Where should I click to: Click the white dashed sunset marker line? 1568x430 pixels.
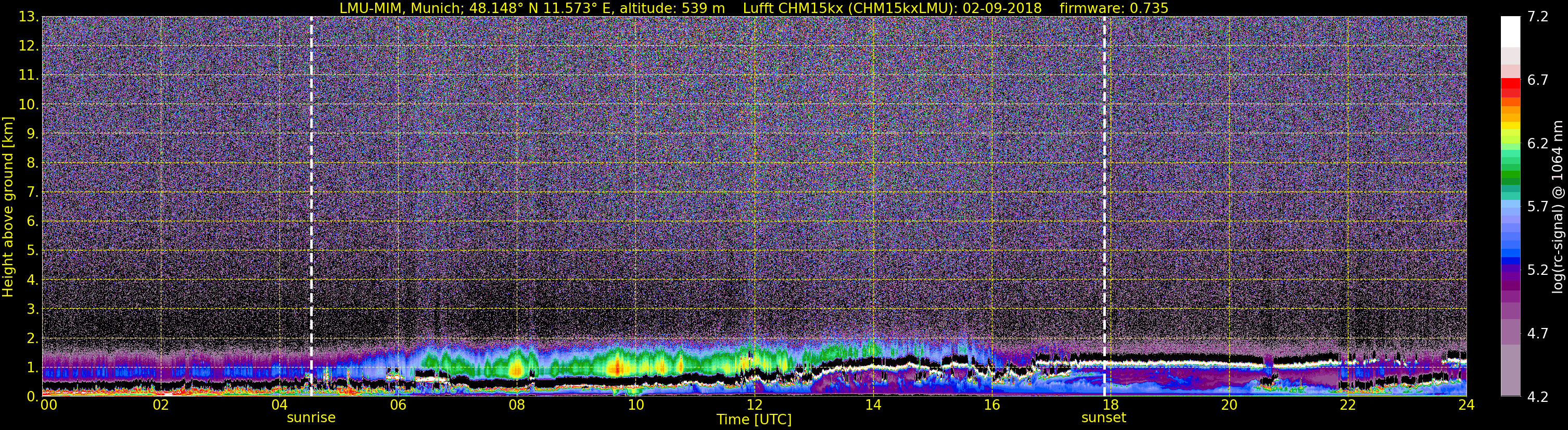point(1104,207)
